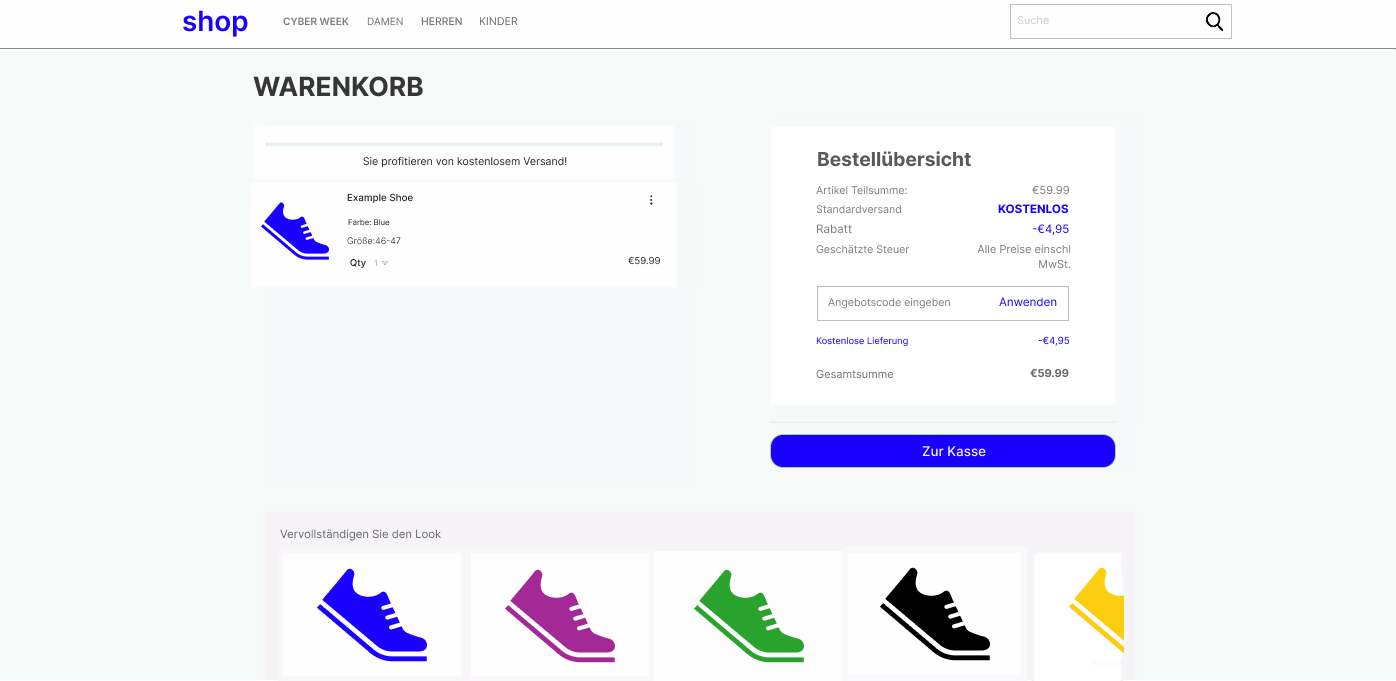Click the Example Shoe product name
Image resolution: width=1396 pixels, height=681 pixels.
point(380,198)
